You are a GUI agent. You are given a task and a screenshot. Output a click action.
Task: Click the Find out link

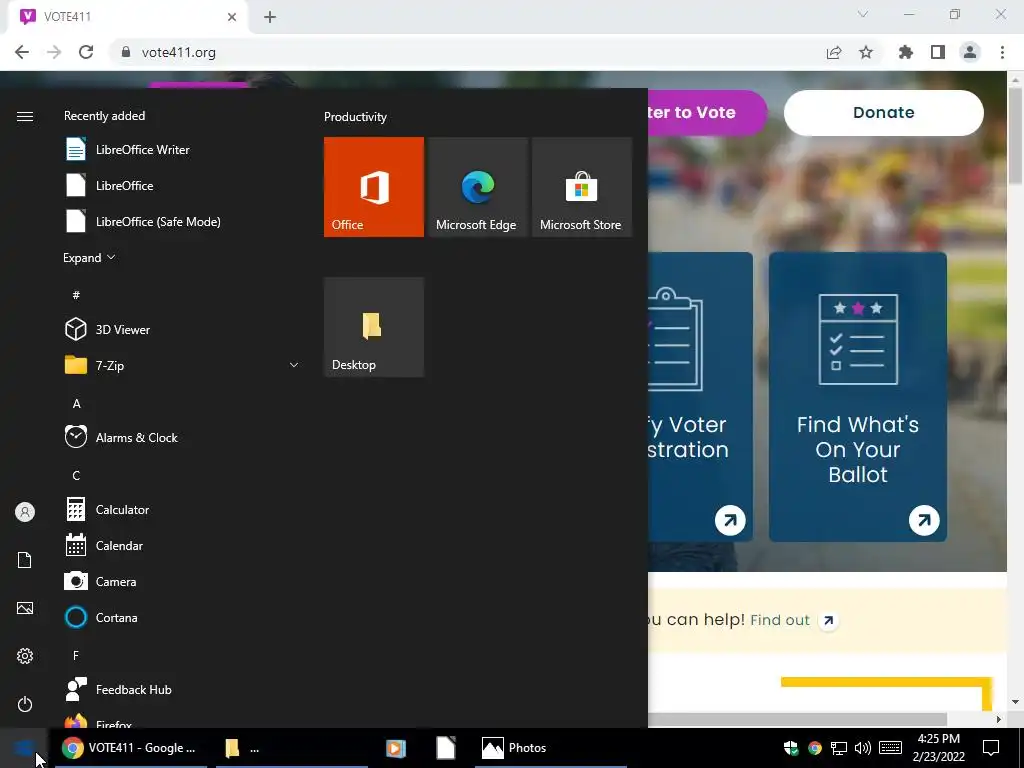tap(780, 620)
